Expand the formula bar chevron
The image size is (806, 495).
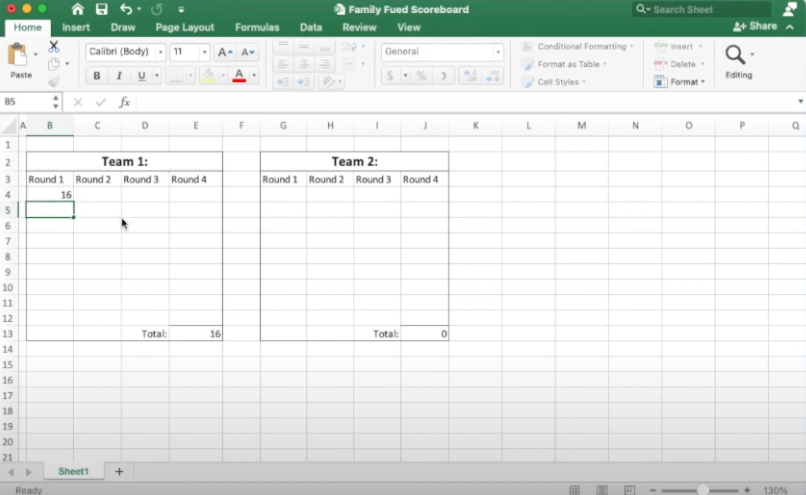point(800,102)
